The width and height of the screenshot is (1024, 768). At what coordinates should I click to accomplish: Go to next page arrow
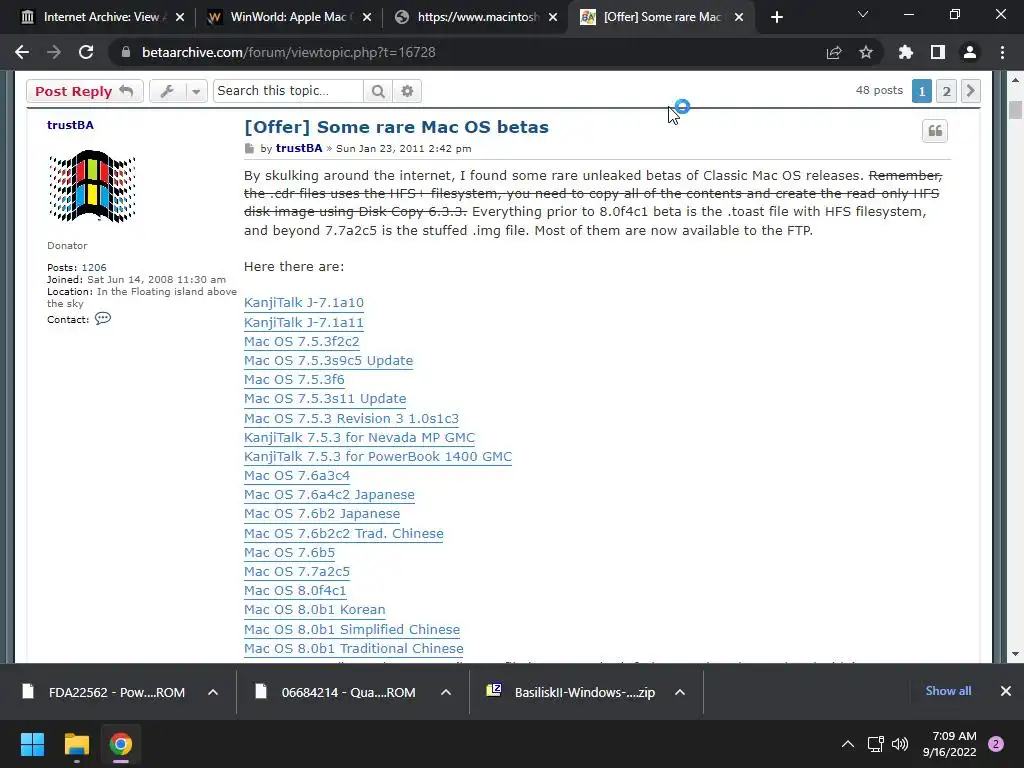pyautogui.click(x=970, y=91)
